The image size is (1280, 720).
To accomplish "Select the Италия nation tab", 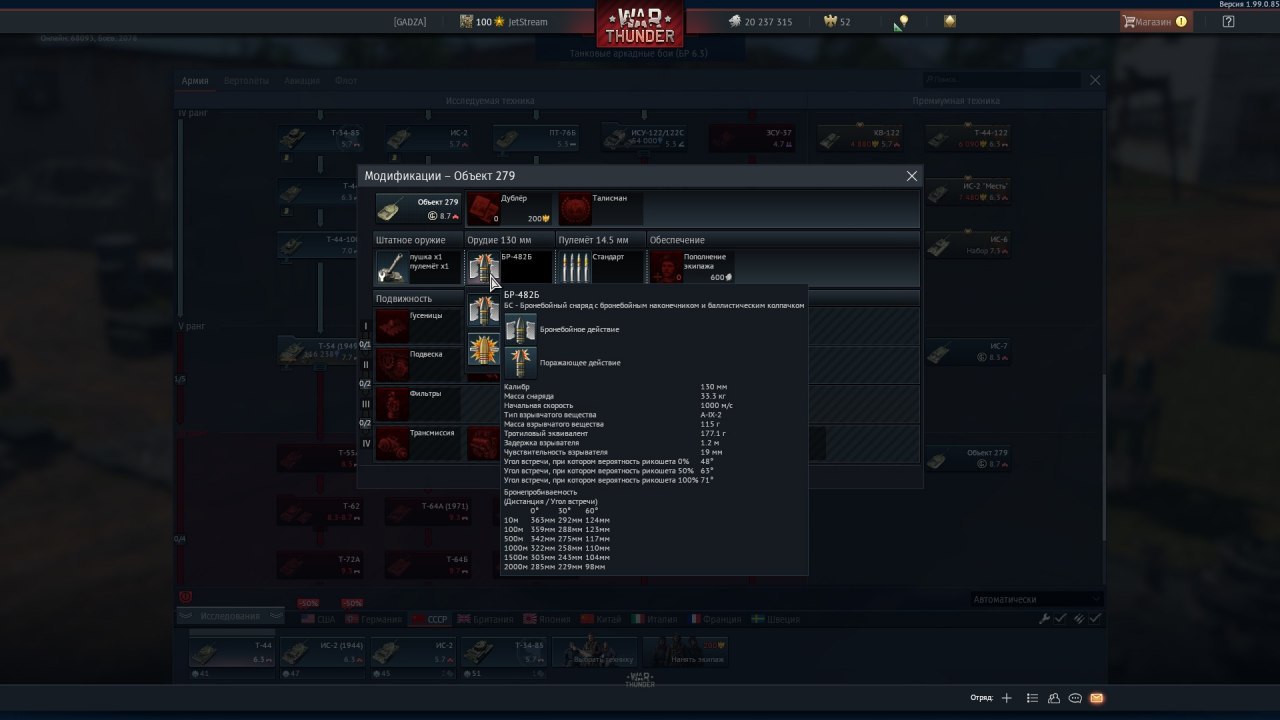I will click(654, 619).
